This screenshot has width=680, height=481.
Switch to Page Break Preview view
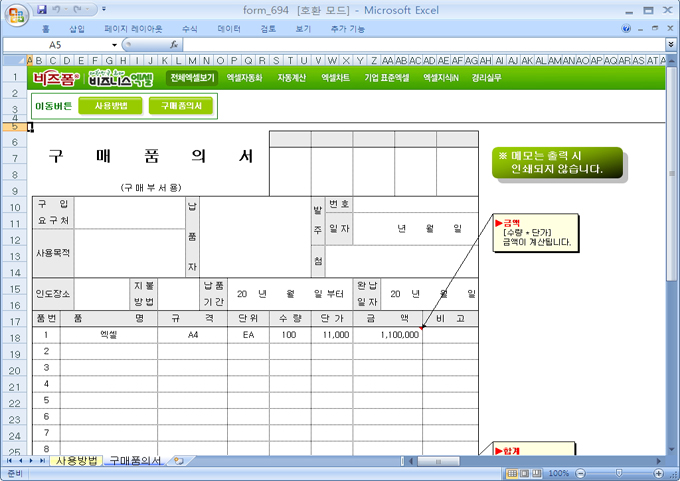click(539, 473)
